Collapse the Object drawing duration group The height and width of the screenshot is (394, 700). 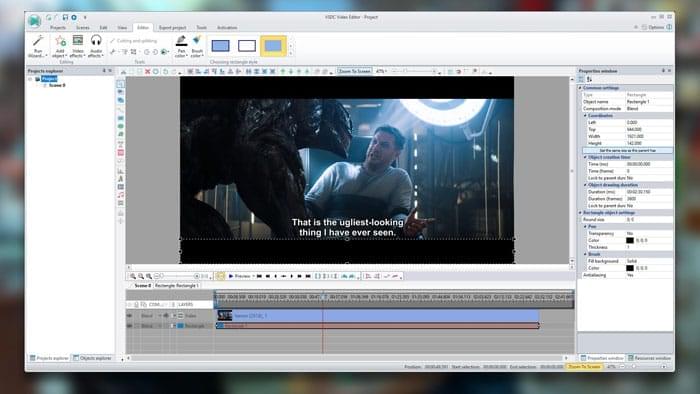pyautogui.click(x=585, y=185)
